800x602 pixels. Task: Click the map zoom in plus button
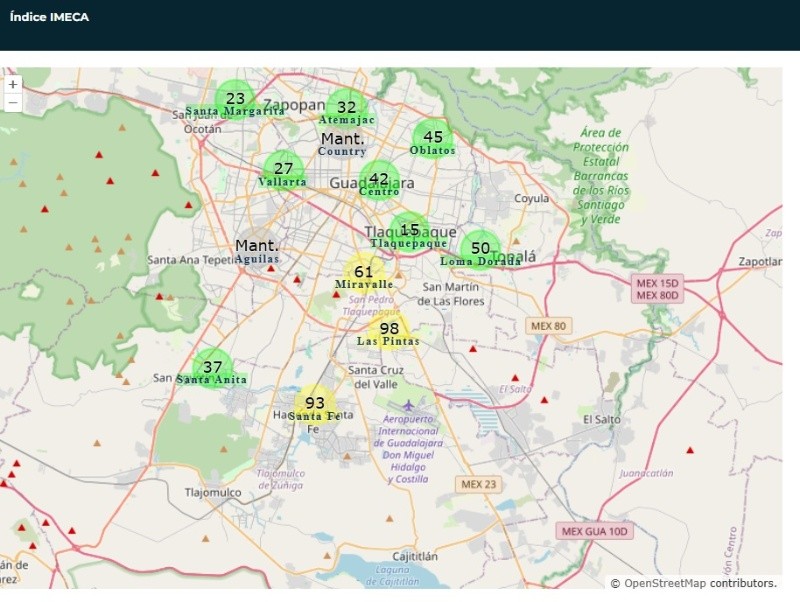[x=13, y=85]
